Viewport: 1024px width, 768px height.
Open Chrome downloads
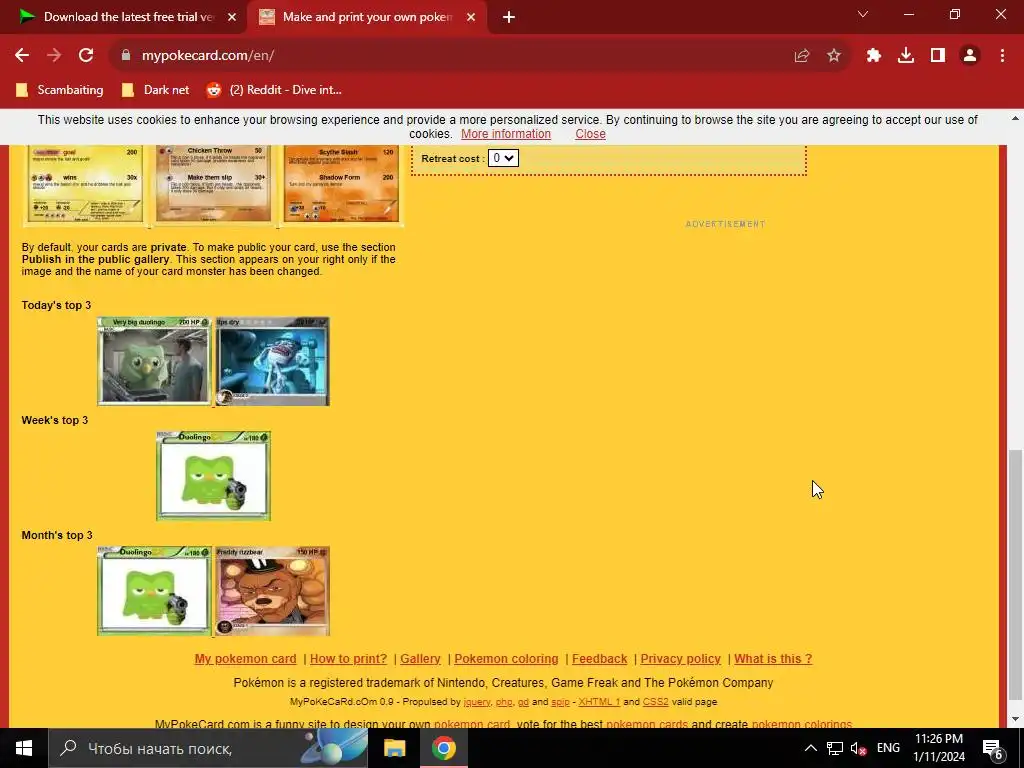(x=906, y=56)
